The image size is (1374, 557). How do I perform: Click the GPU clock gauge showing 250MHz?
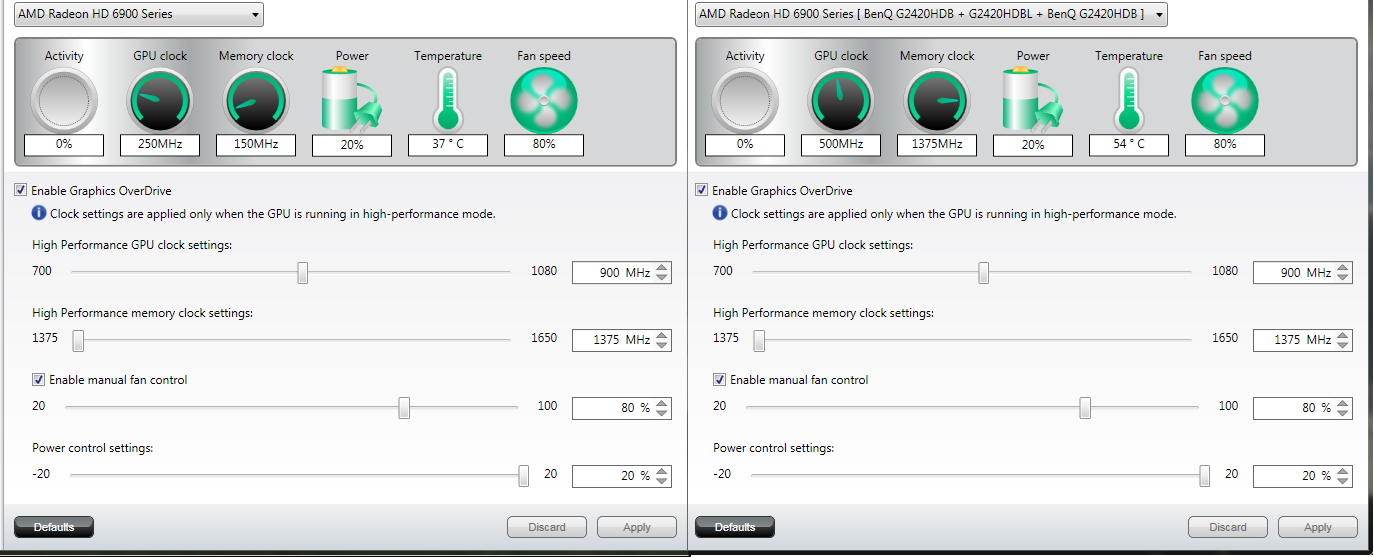pos(160,100)
